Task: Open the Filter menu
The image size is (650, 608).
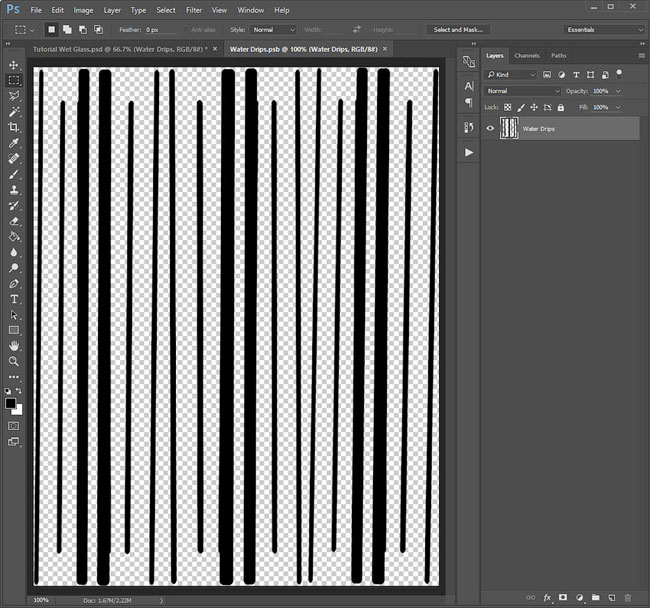Action: pos(194,10)
